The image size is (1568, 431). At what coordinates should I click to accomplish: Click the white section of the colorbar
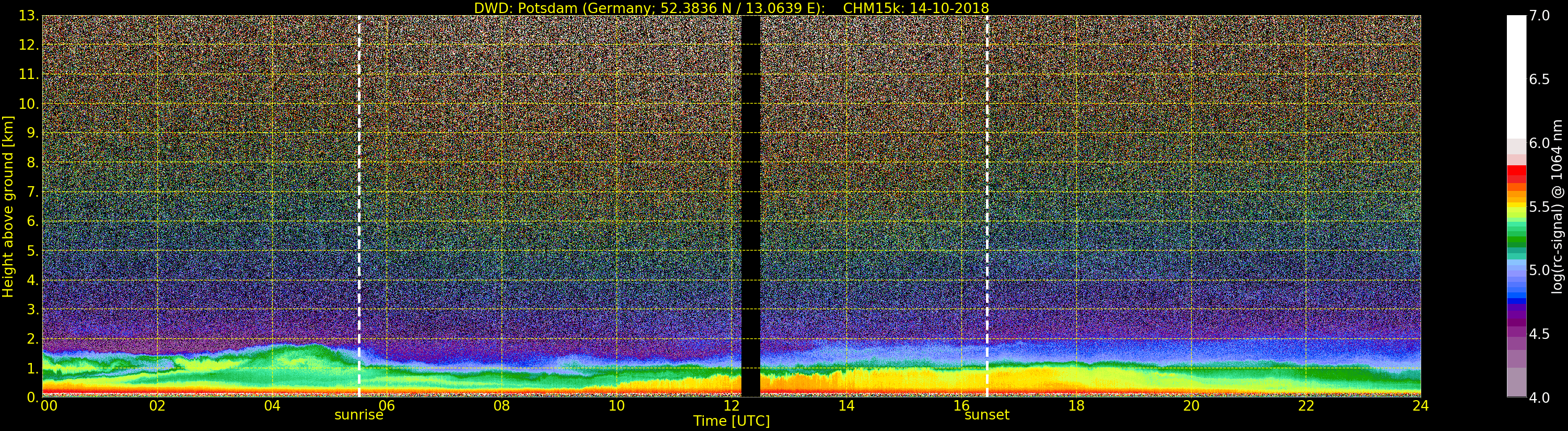[1516, 77]
